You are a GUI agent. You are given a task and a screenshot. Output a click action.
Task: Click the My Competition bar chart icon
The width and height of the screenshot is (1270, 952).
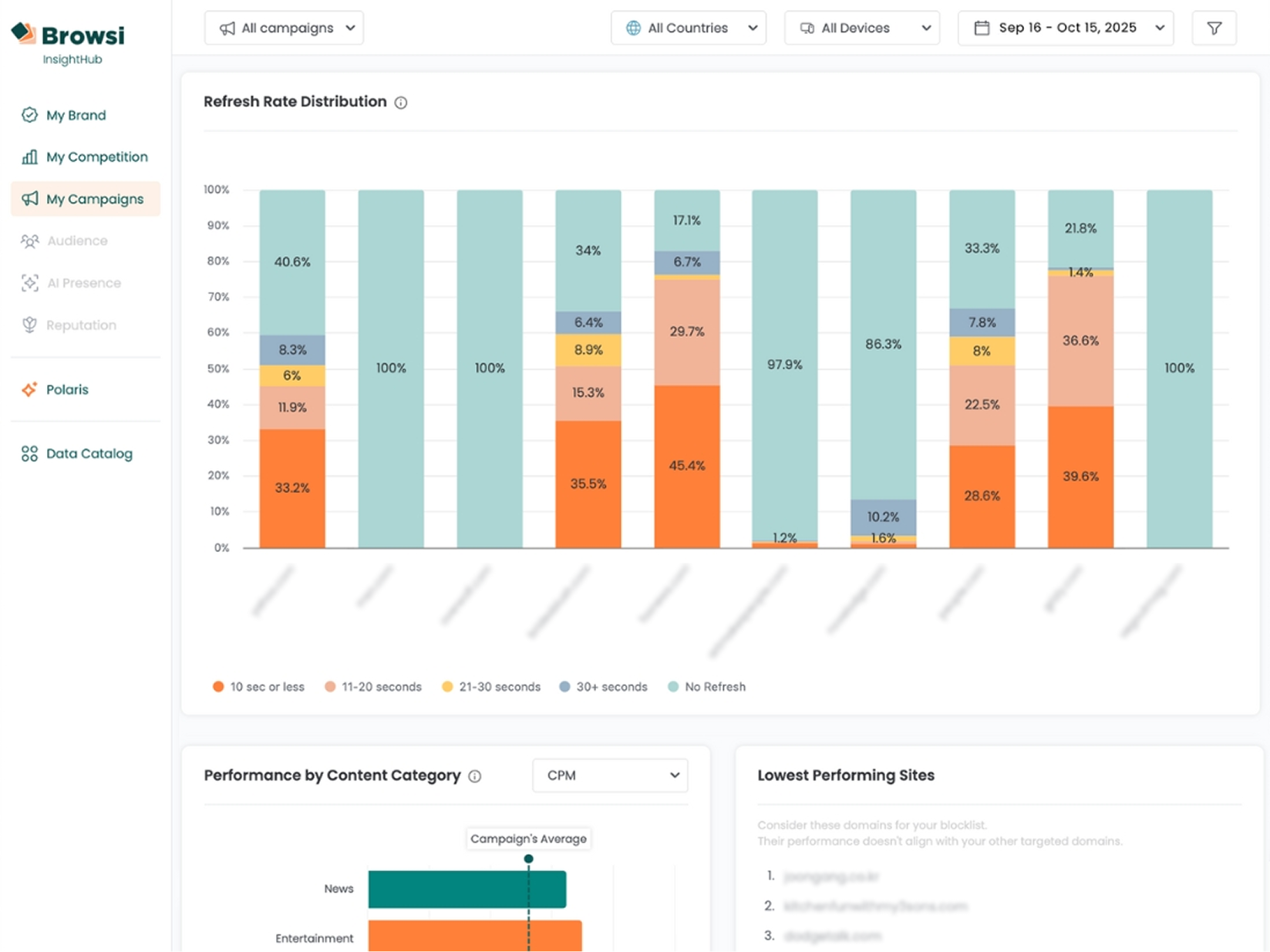(x=29, y=157)
